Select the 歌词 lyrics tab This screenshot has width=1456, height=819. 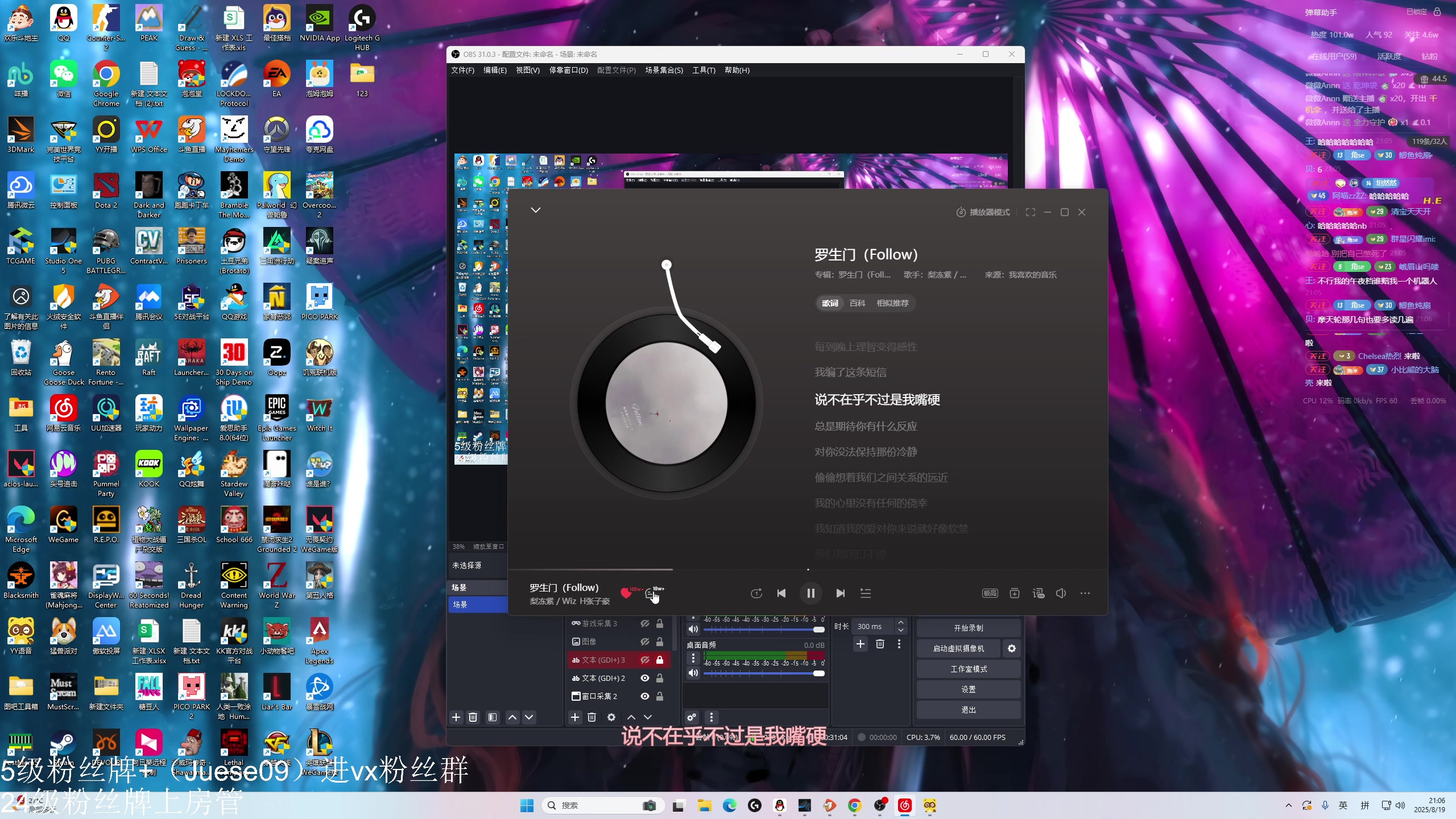pyautogui.click(x=830, y=303)
